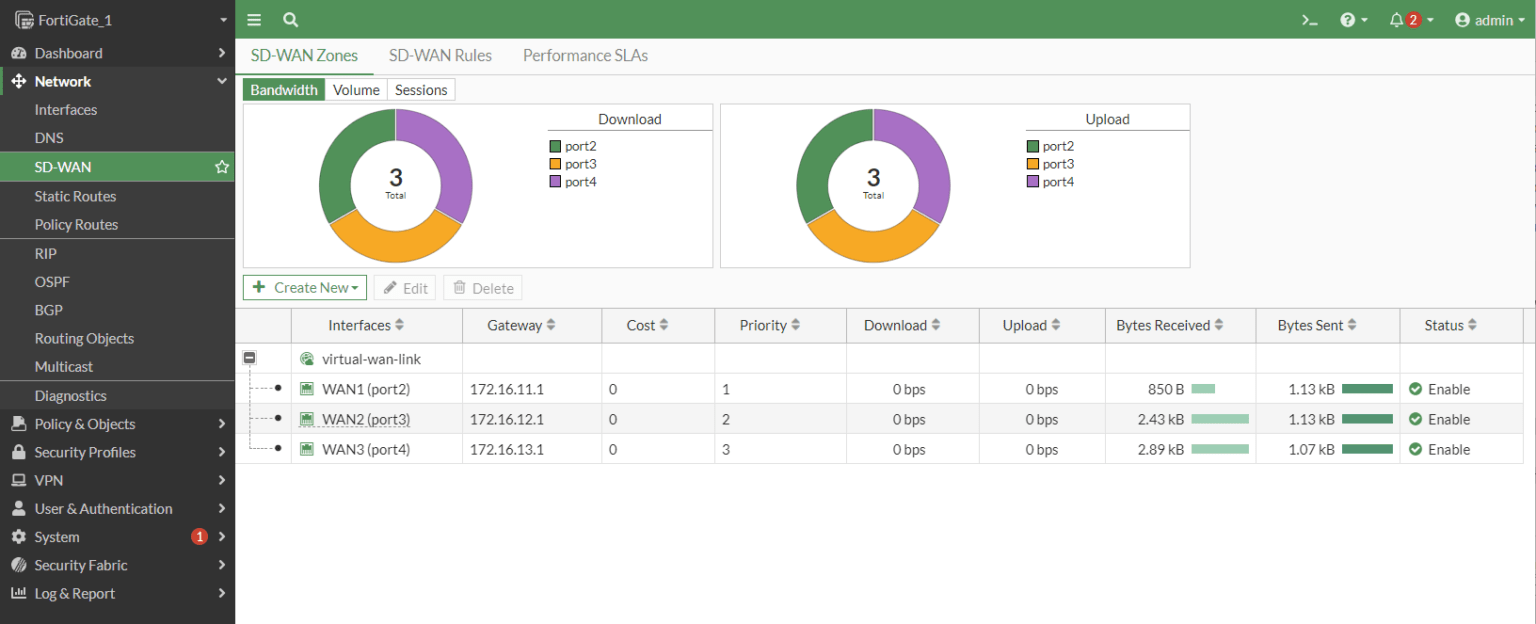Switch to the SD-WAN Rules tab
This screenshot has width=1536, height=624.
(440, 55)
